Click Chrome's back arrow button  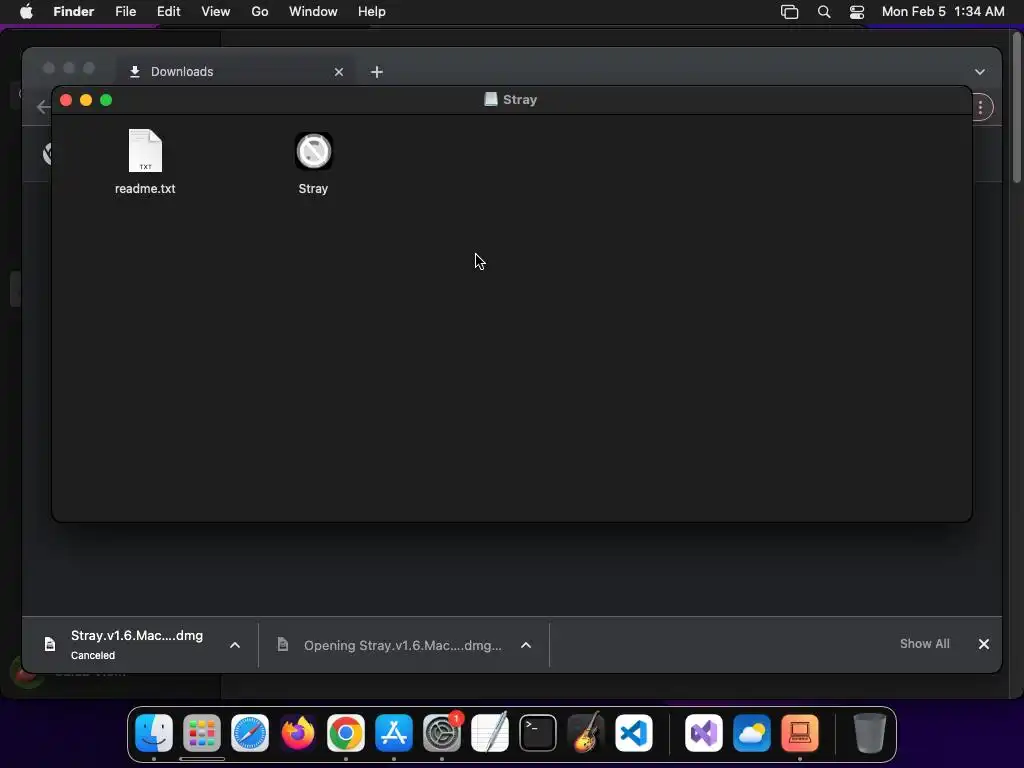[43, 107]
